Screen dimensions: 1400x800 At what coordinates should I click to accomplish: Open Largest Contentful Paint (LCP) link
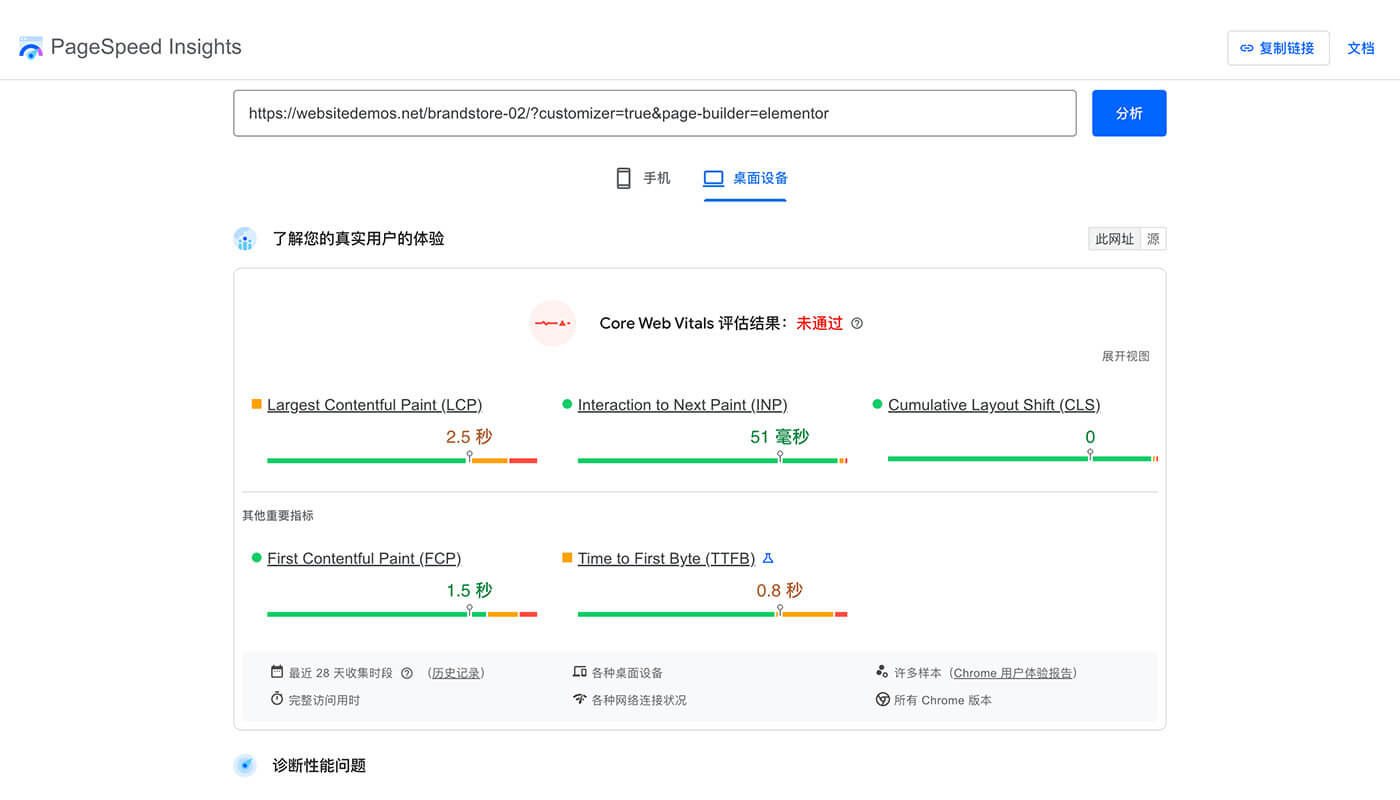tap(374, 405)
